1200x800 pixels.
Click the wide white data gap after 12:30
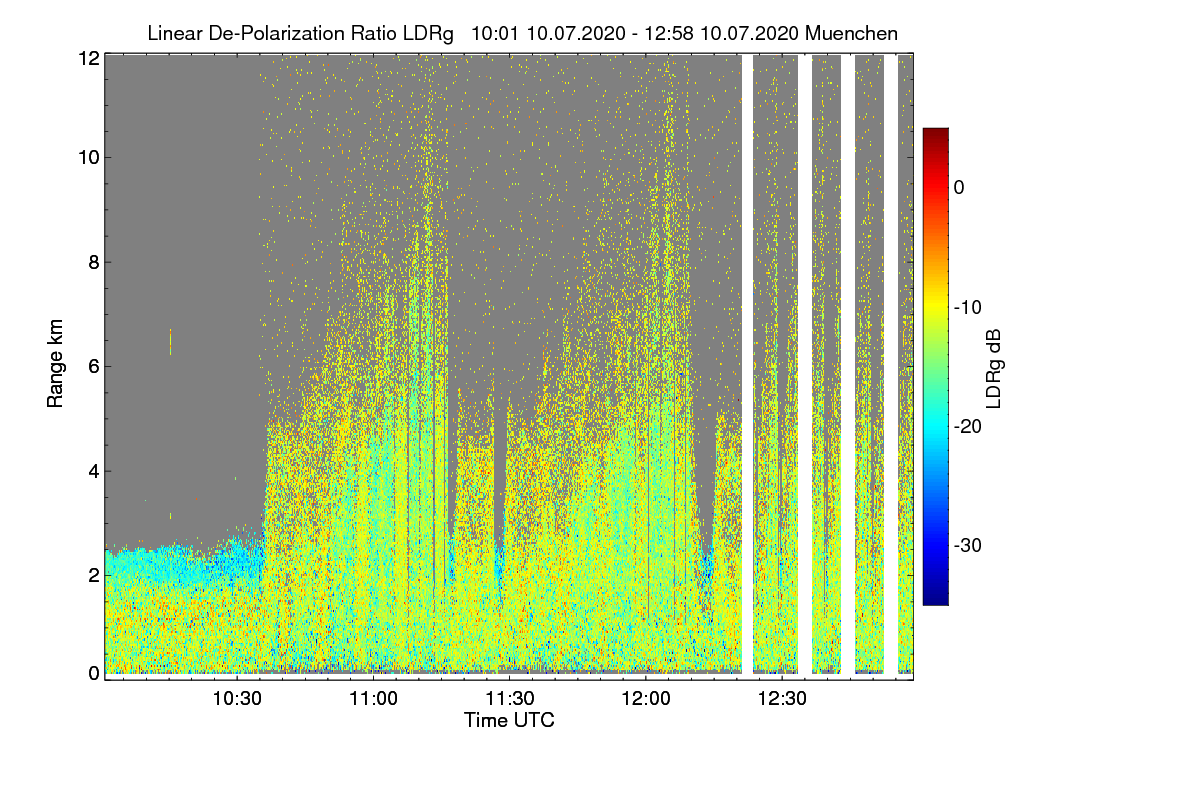pyautogui.click(x=805, y=364)
